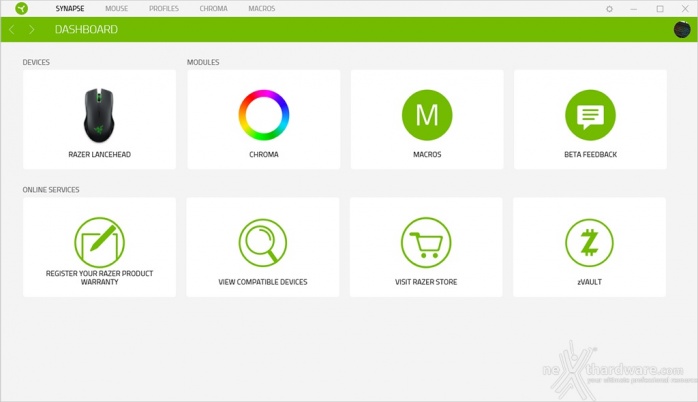698x402 pixels.
Task: Click the 'VISIT RAZER STORE' label
Action: tap(426, 282)
